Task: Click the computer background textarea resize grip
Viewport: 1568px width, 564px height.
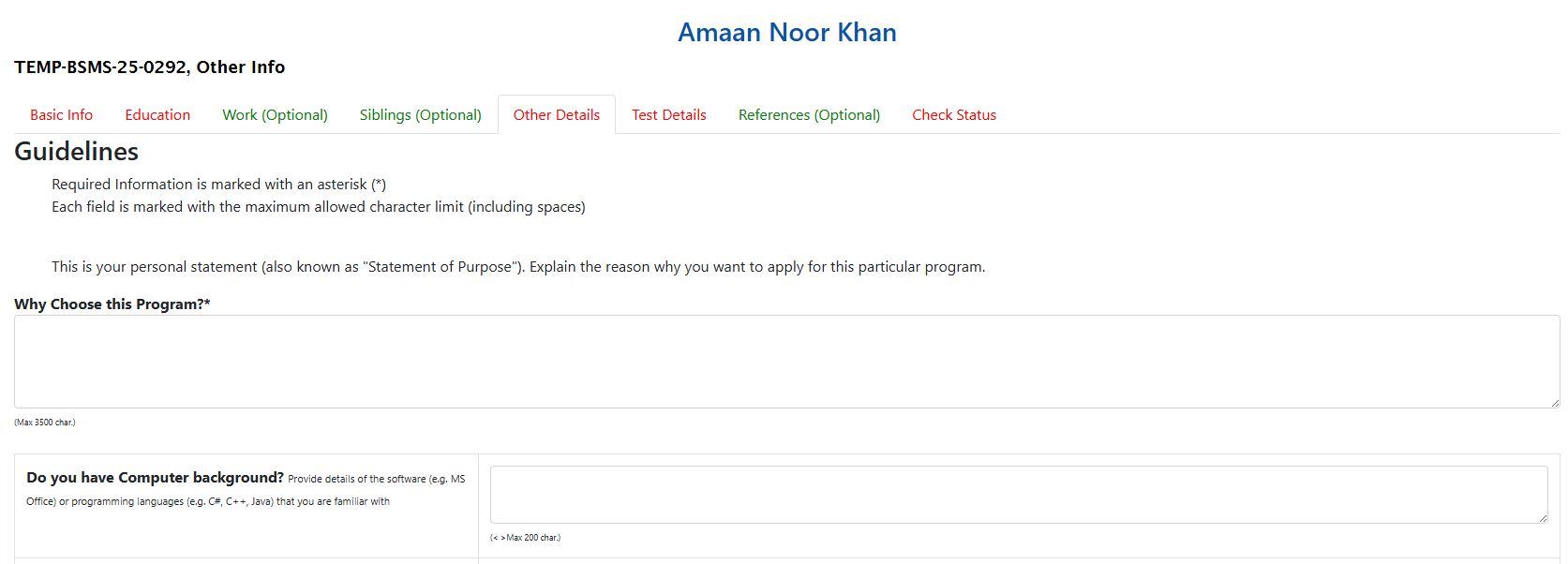Action: pyautogui.click(x=1542, y=518)
